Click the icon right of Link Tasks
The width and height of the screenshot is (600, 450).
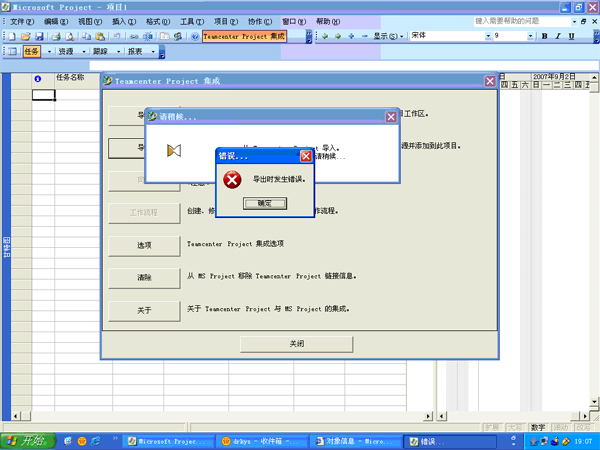pyautogui.click(x=147, y=36)
